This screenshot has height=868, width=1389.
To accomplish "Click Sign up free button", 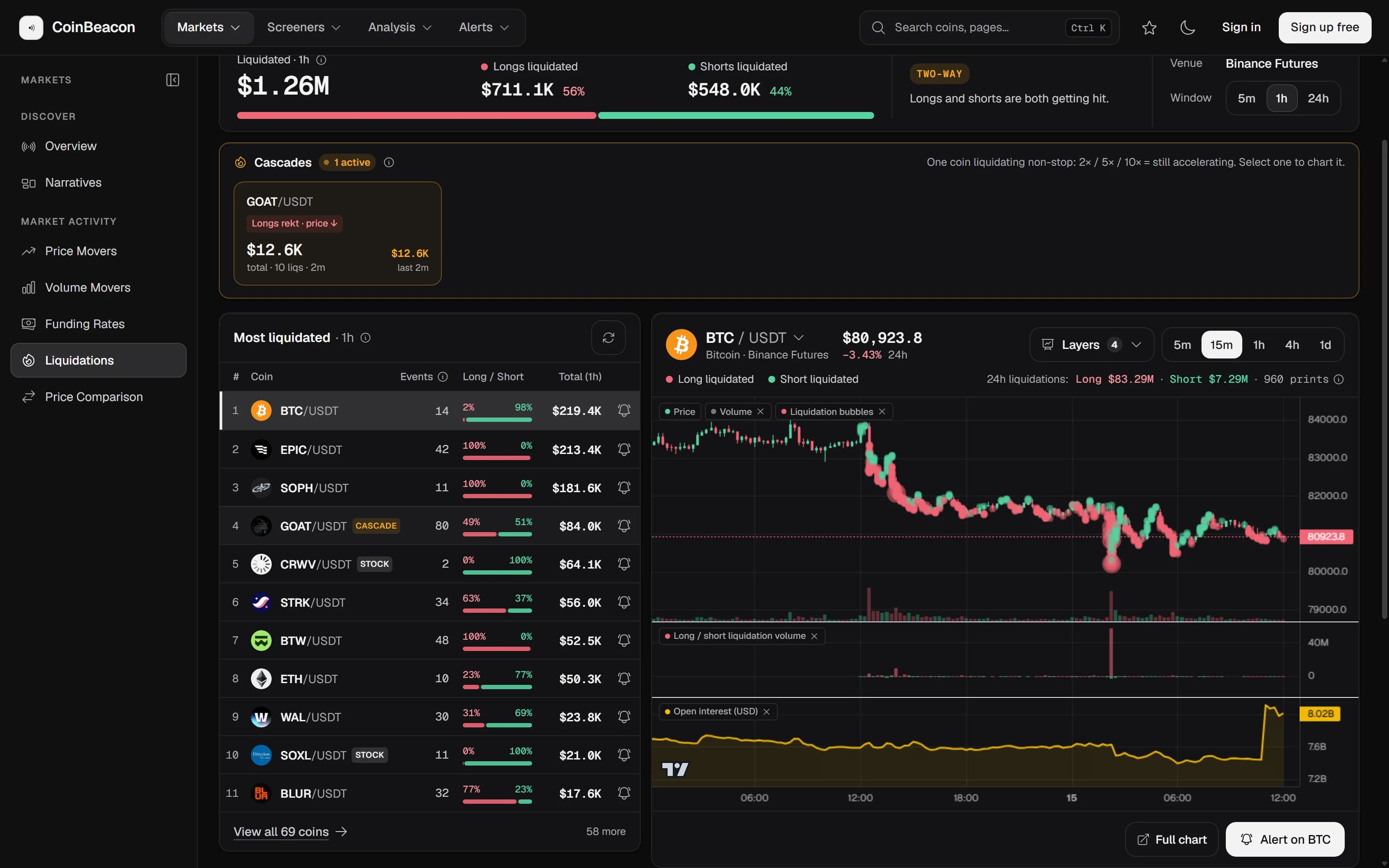I will (x=1325, y=27).
